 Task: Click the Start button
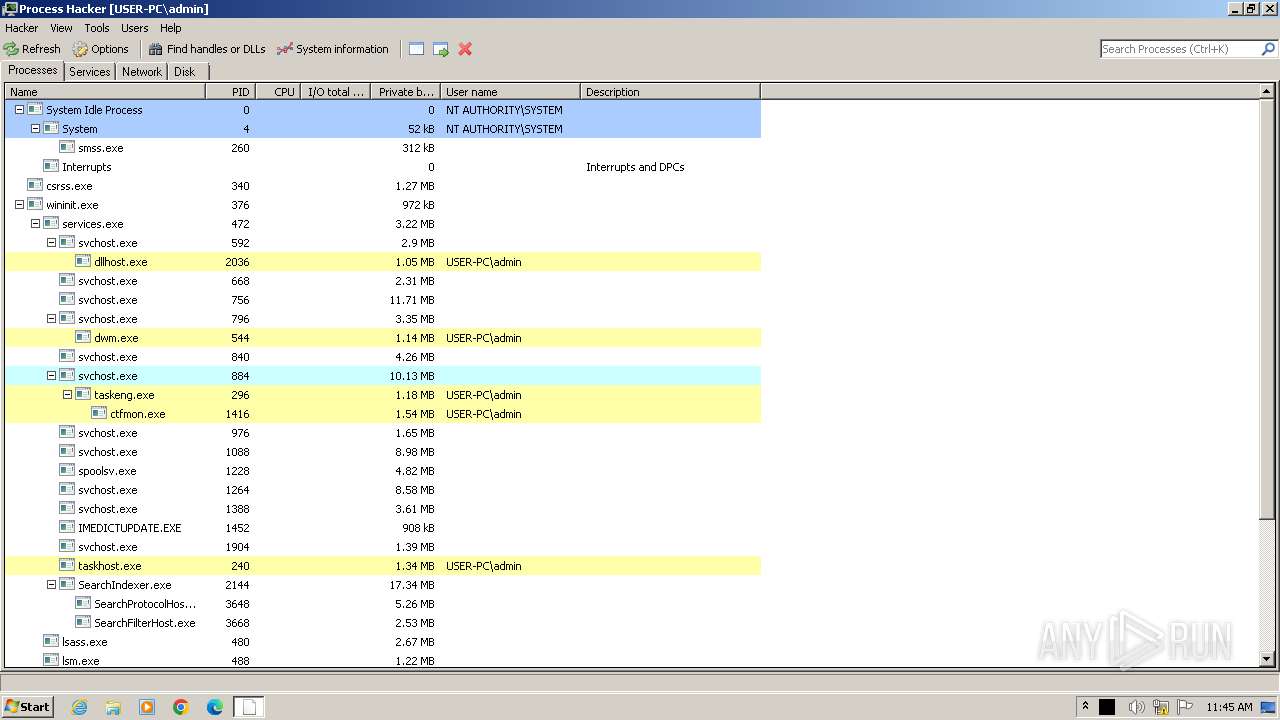27,707
